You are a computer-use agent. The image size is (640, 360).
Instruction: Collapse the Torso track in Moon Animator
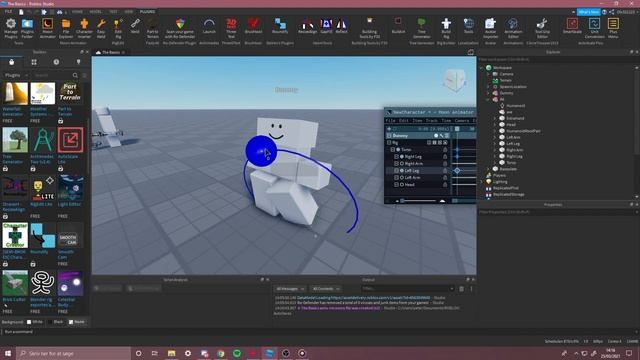pos(393,149)
